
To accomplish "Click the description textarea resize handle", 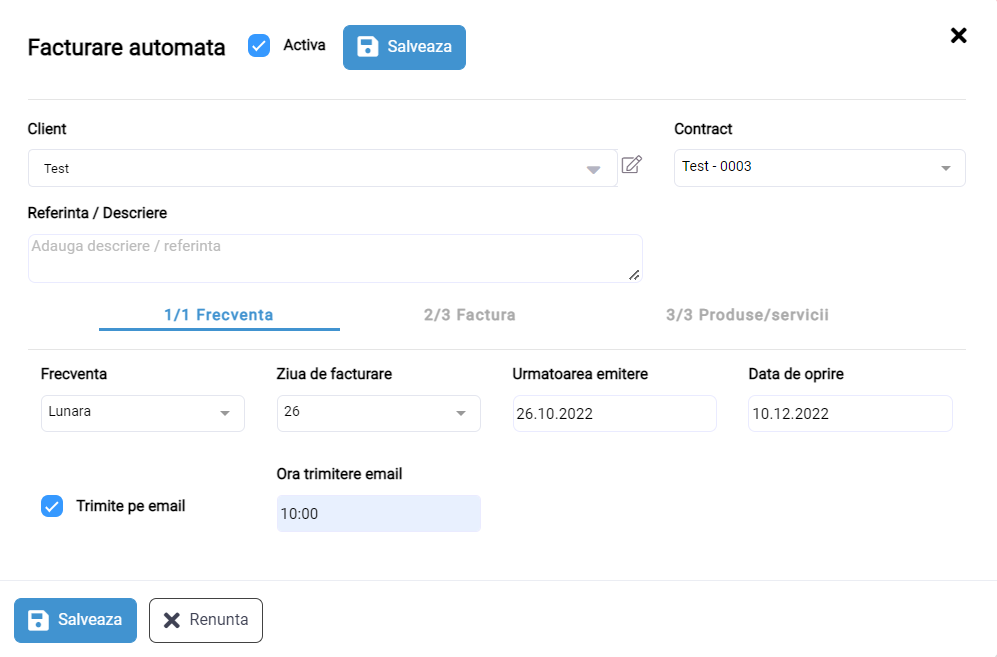I will click(x=634, y=275).
